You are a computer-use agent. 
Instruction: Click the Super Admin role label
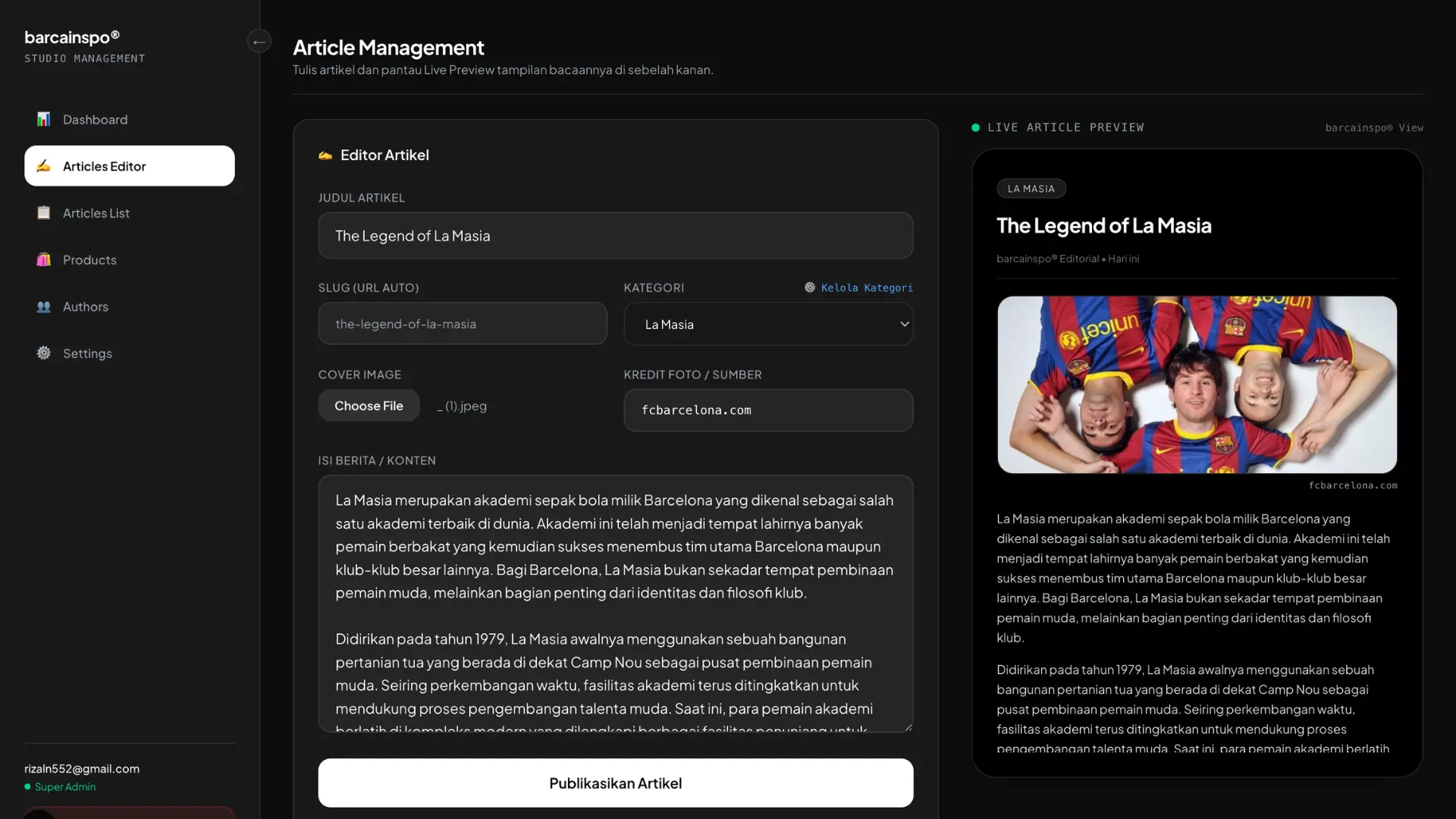[65, 786]
